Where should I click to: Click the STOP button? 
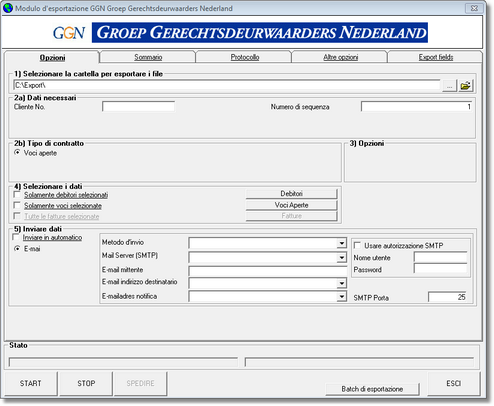point(86,383)
